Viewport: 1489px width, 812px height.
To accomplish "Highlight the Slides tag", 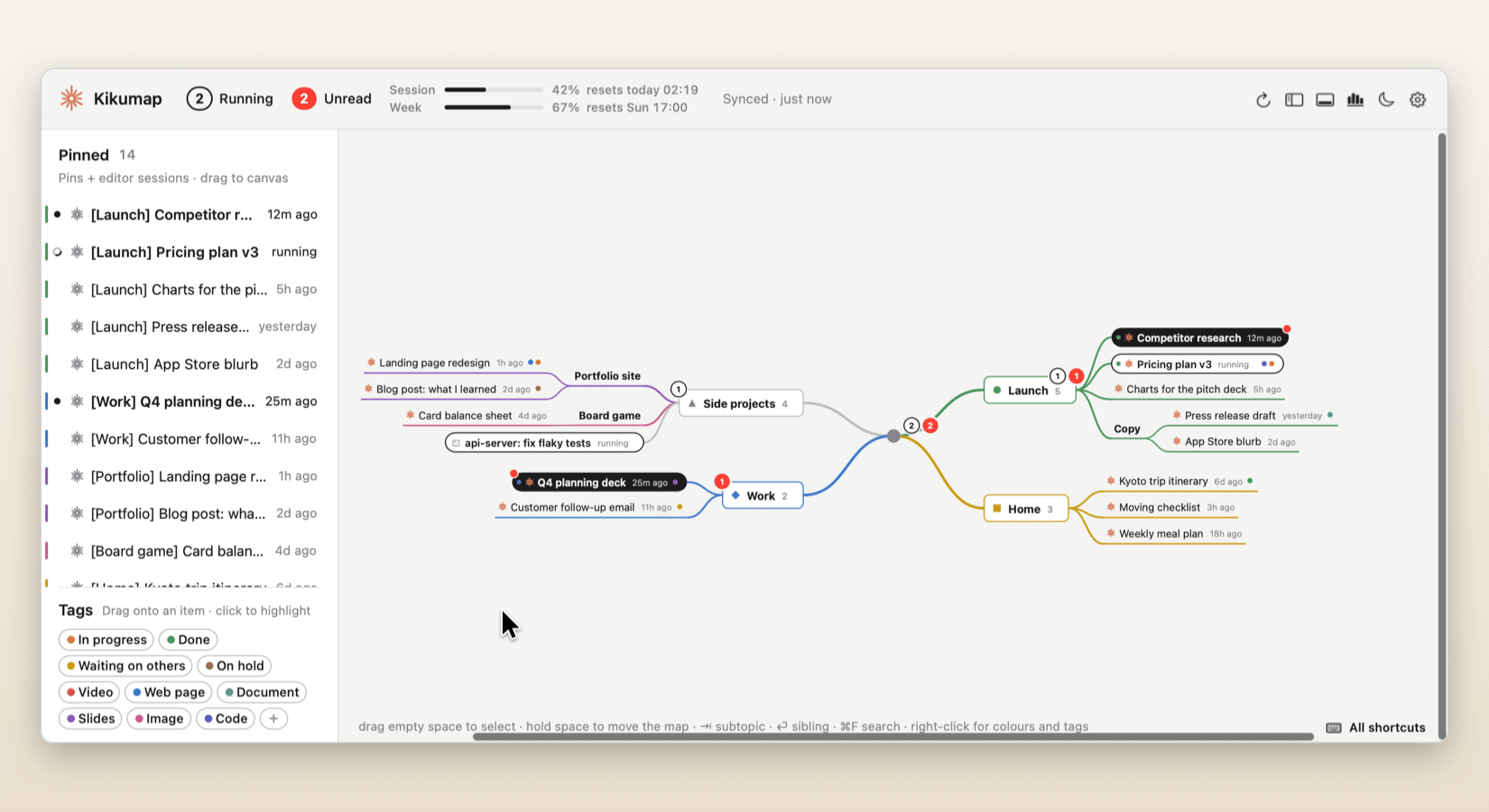I will click(90, 718).
